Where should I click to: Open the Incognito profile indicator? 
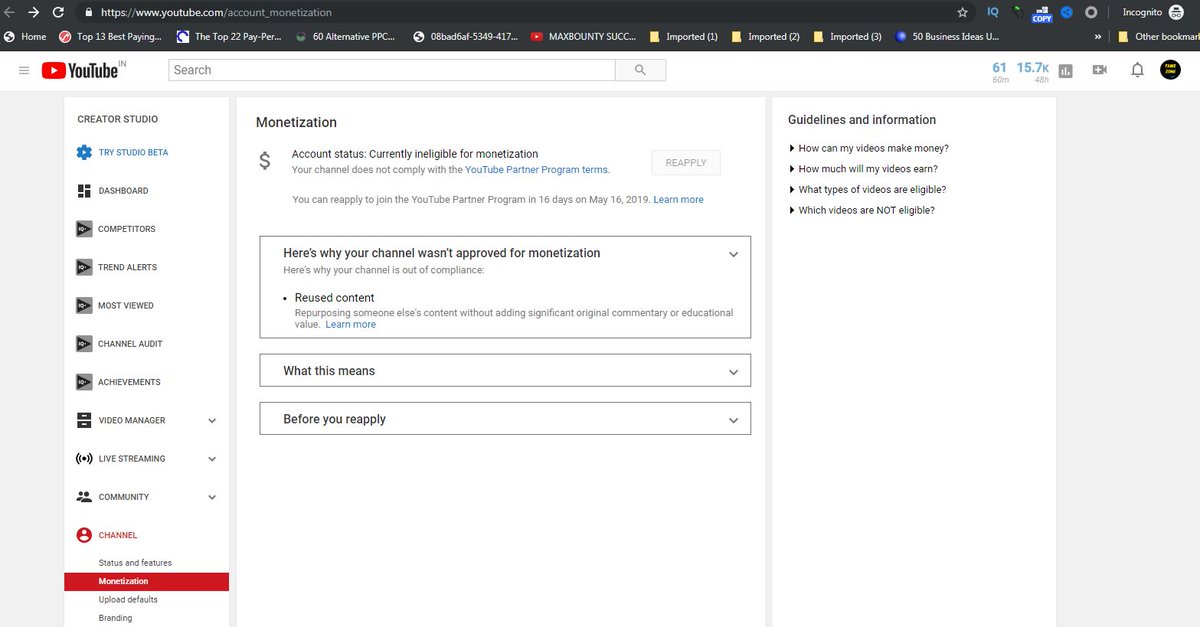coord(1153,13)
